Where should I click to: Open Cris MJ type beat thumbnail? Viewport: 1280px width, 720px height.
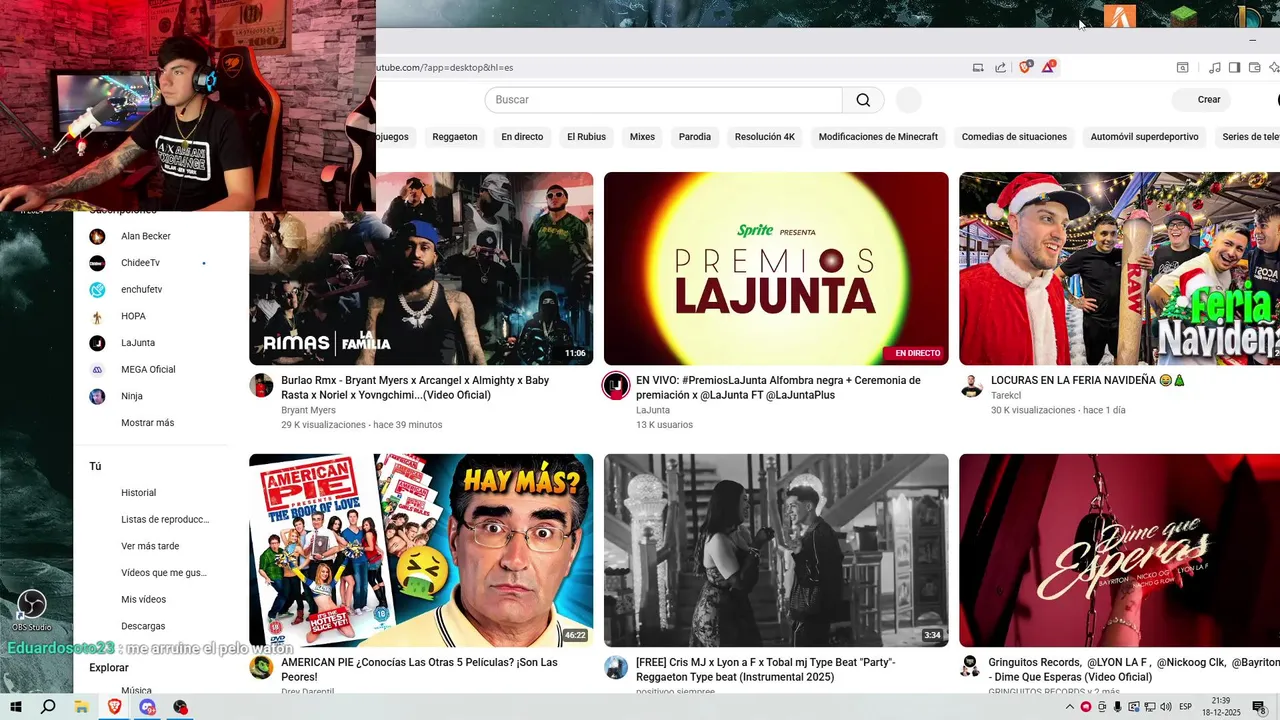[776, 551]
